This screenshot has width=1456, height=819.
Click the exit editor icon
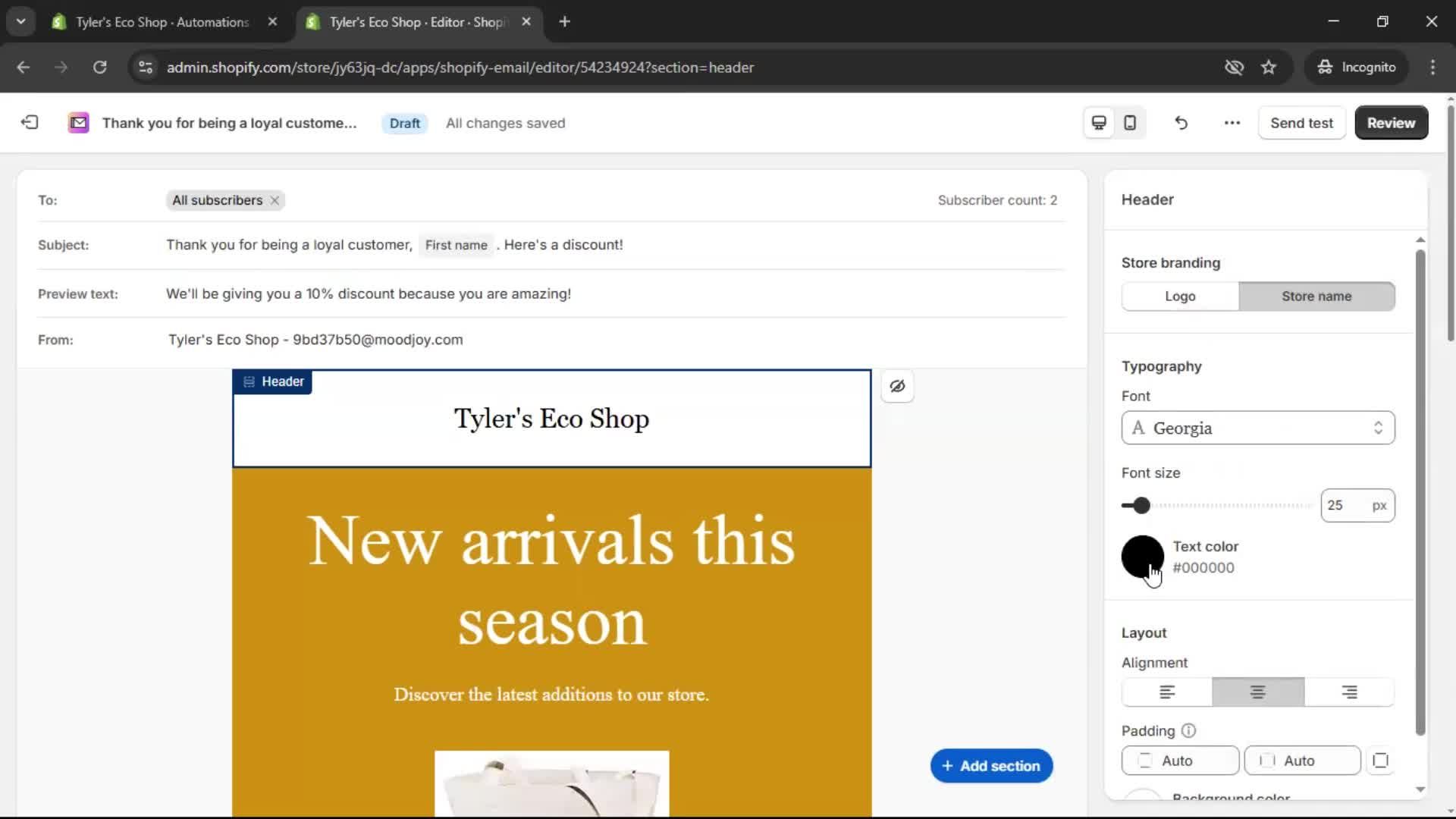(x=29, y=122)
